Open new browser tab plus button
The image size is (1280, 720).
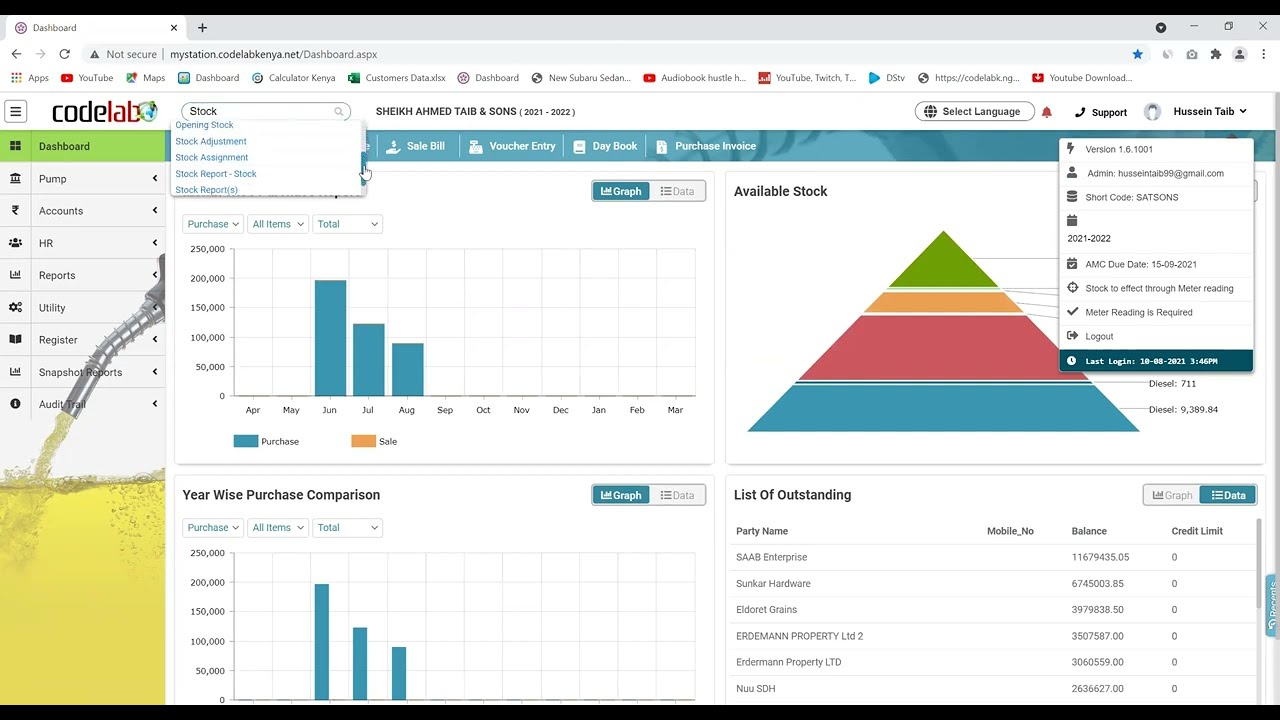pyautogui.click(x=202, y=28)
